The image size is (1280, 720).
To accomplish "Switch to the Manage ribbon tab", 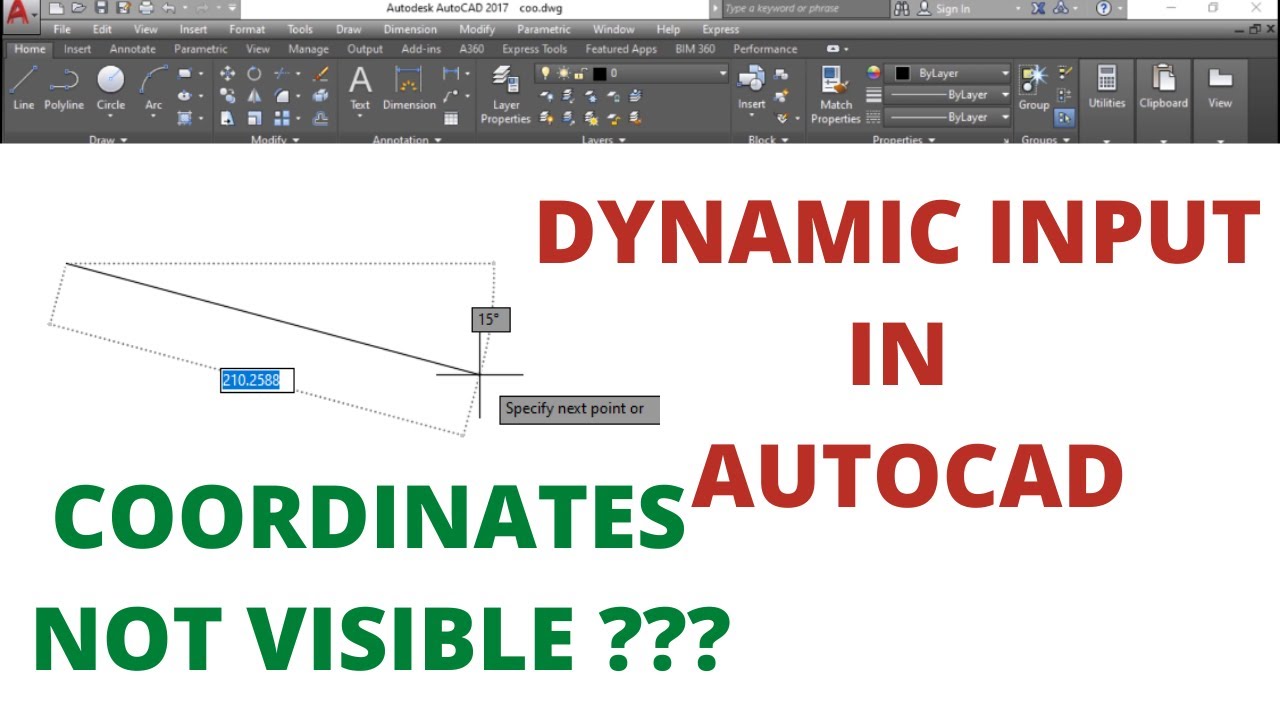I will point(309,49).
